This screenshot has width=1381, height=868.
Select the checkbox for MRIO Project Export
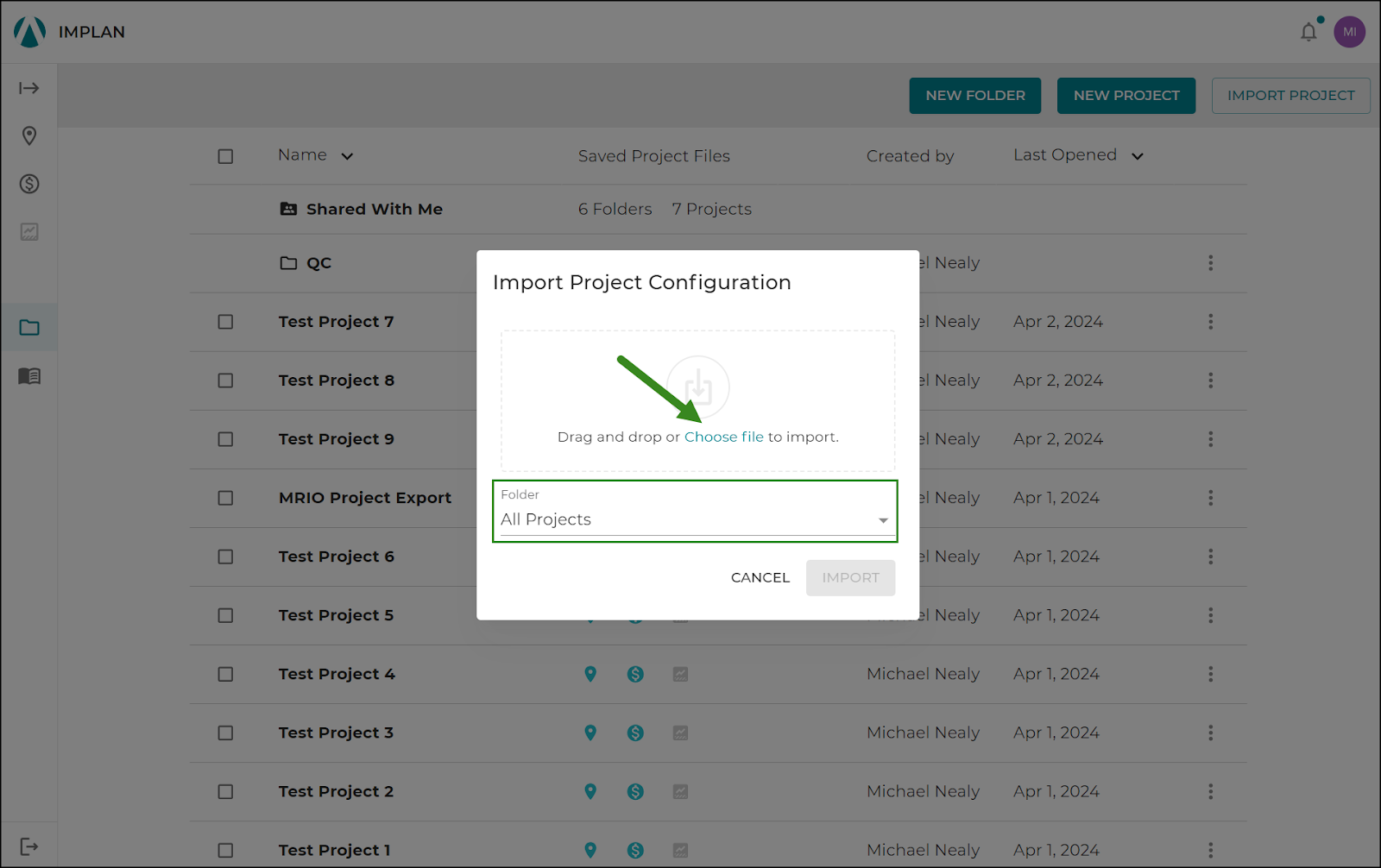pyautogui.click(x=225, y=498)
